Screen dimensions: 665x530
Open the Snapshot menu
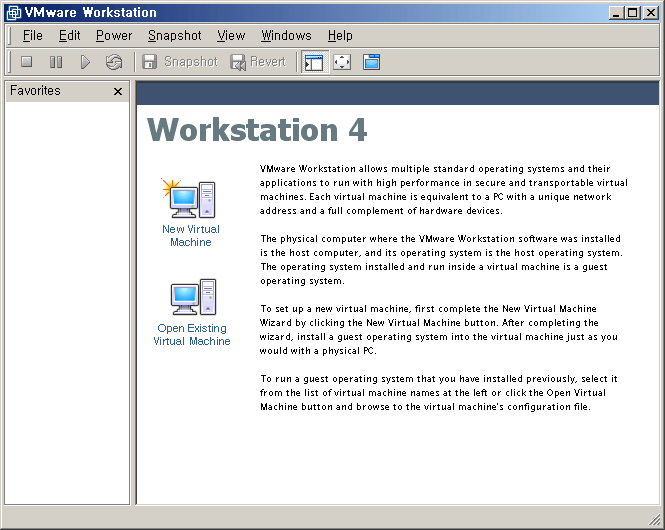click(174, 36)
